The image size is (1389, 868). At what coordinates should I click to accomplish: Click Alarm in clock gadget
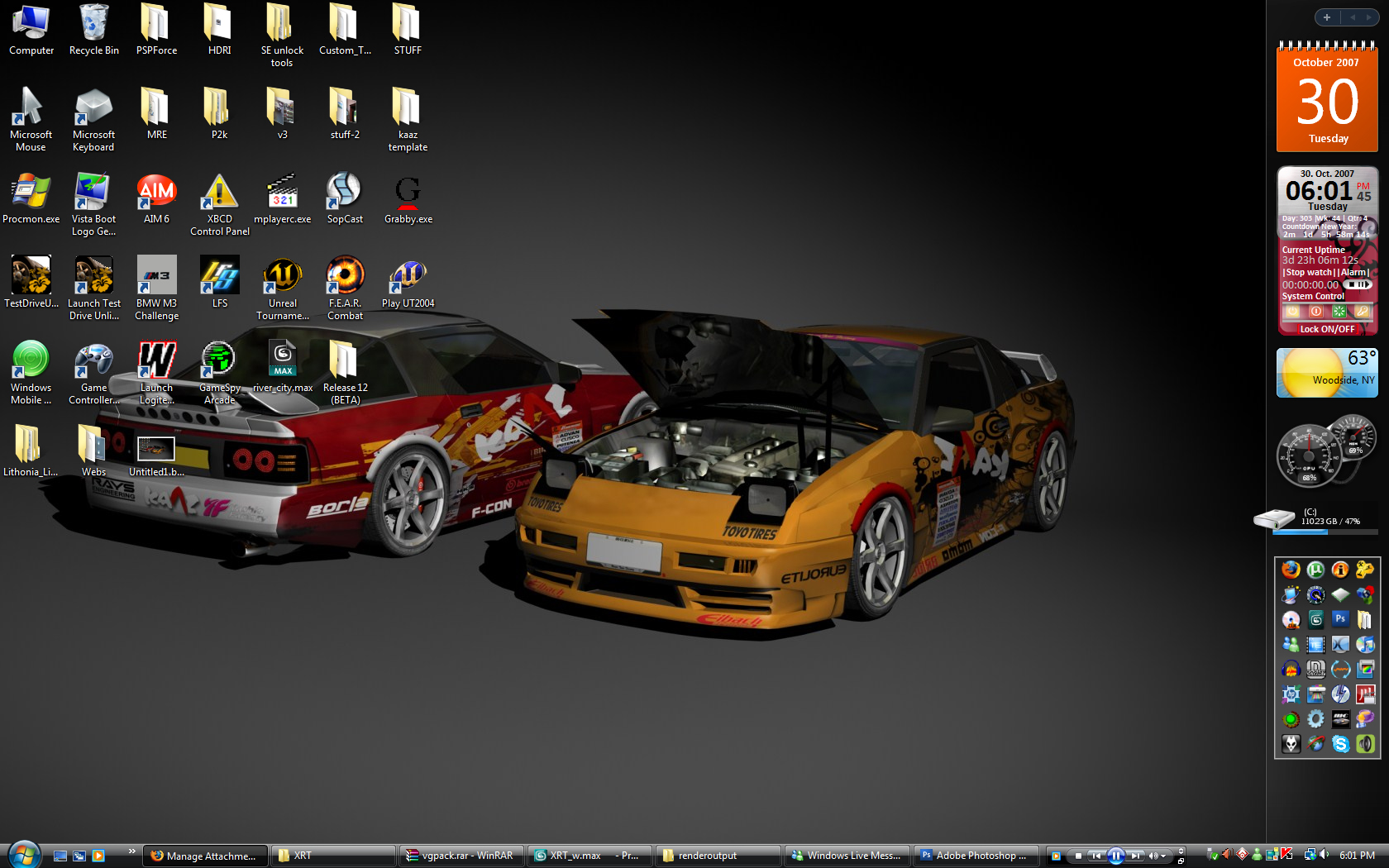(1353, 272)
